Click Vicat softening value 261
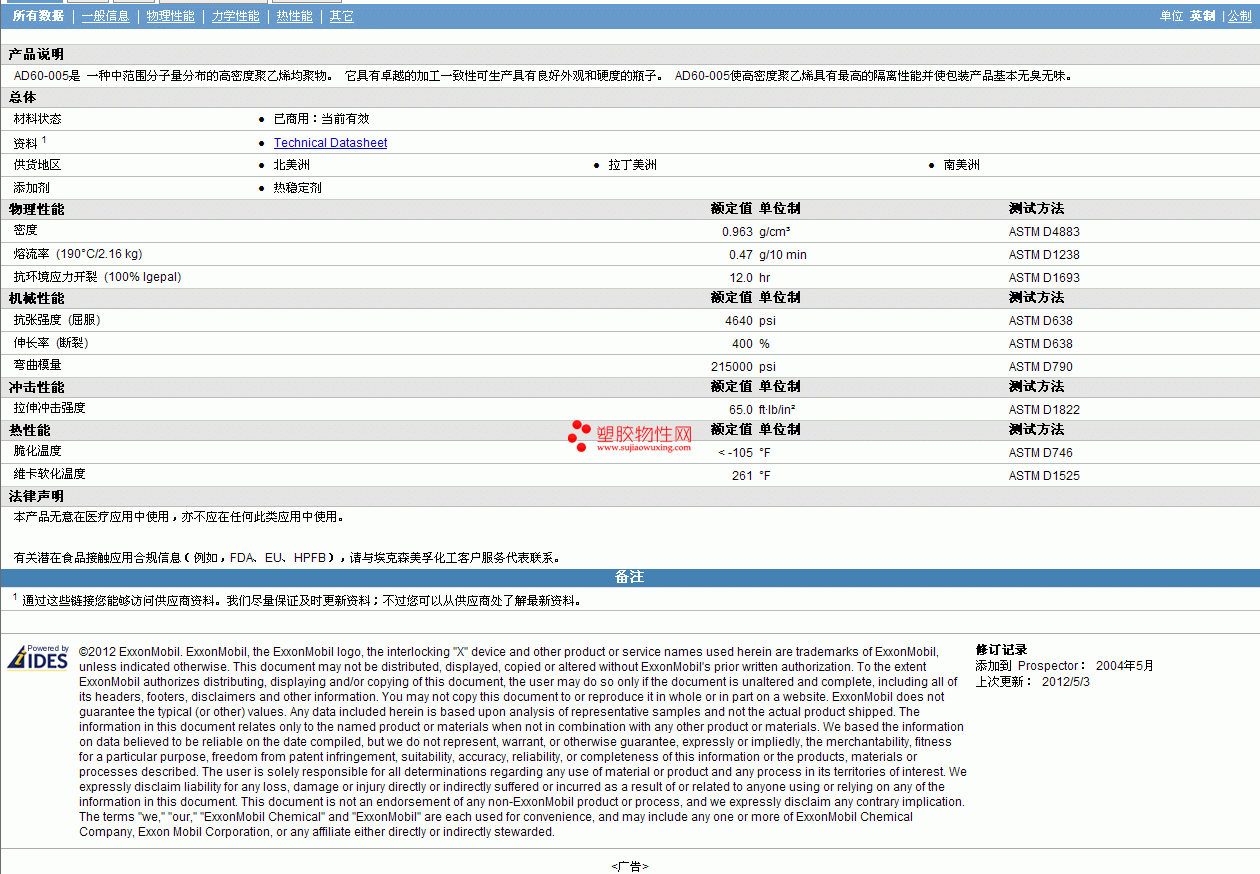Image resolution: width=1260 pixels, height=874 pixels. click(x=742, y=476)
